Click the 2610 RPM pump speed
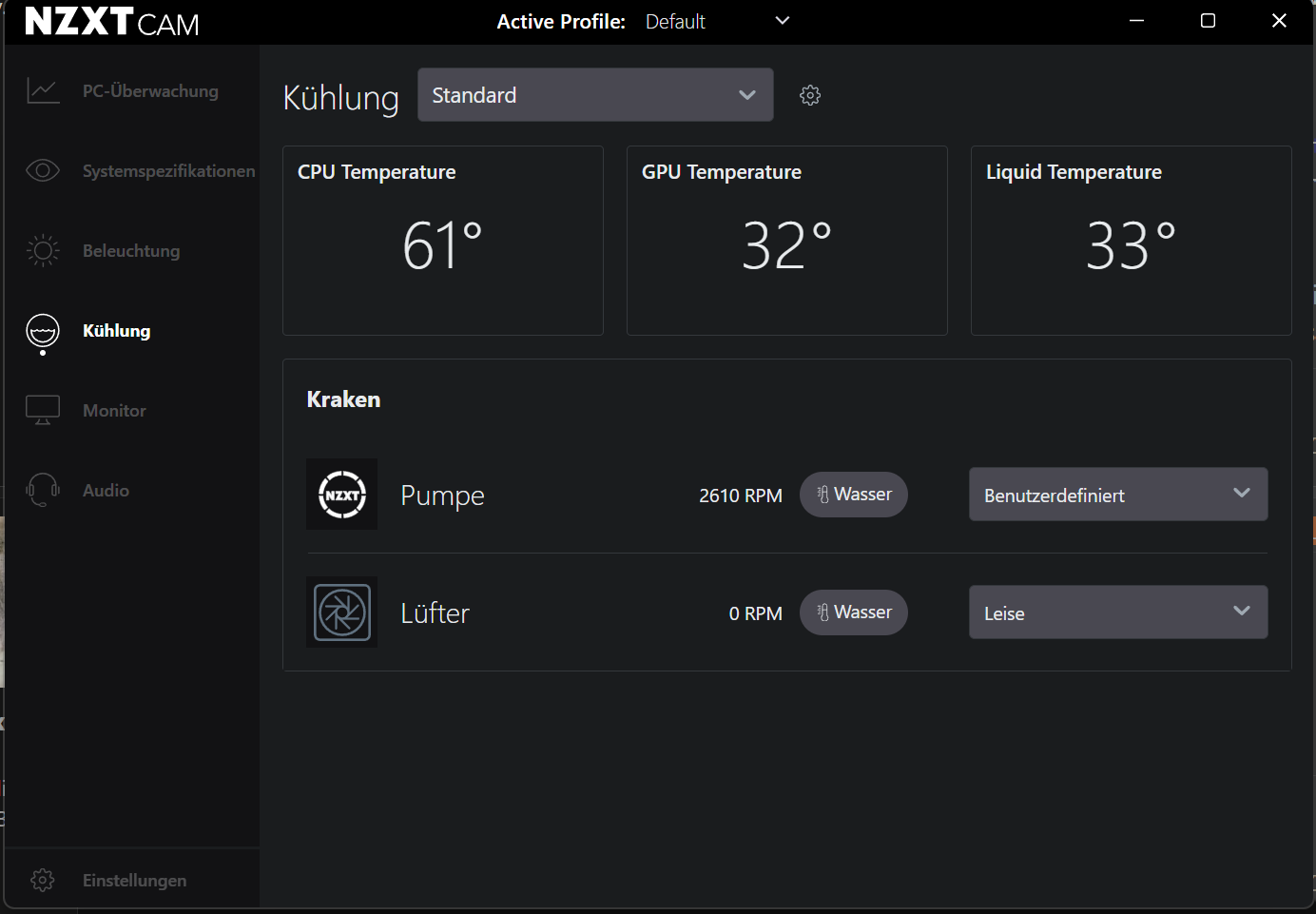Screen dimensions: 1316x914 (x=741, y=496)
